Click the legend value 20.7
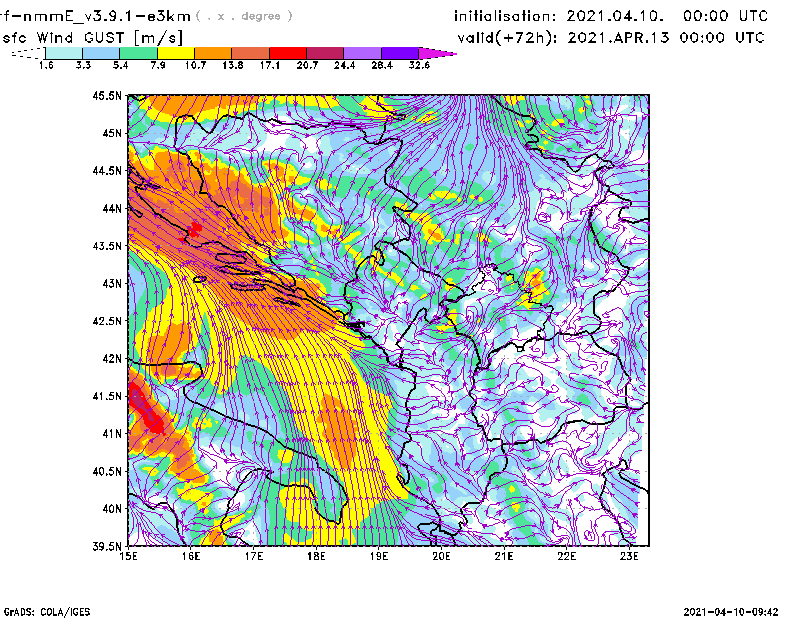The height and width of the screenshot is (618, 800). click(307, 65)
